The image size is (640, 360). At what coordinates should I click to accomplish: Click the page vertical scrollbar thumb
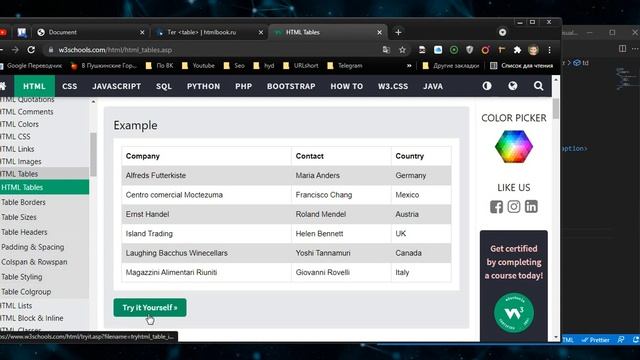pyautogui.click(x=556, y=109)
